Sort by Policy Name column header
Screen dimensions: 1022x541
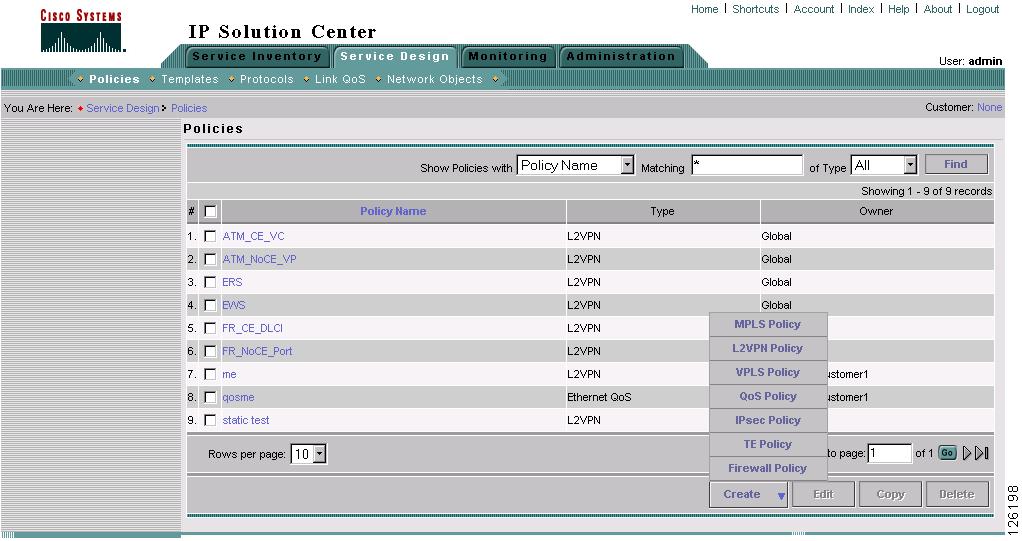[x=393, y=211]
